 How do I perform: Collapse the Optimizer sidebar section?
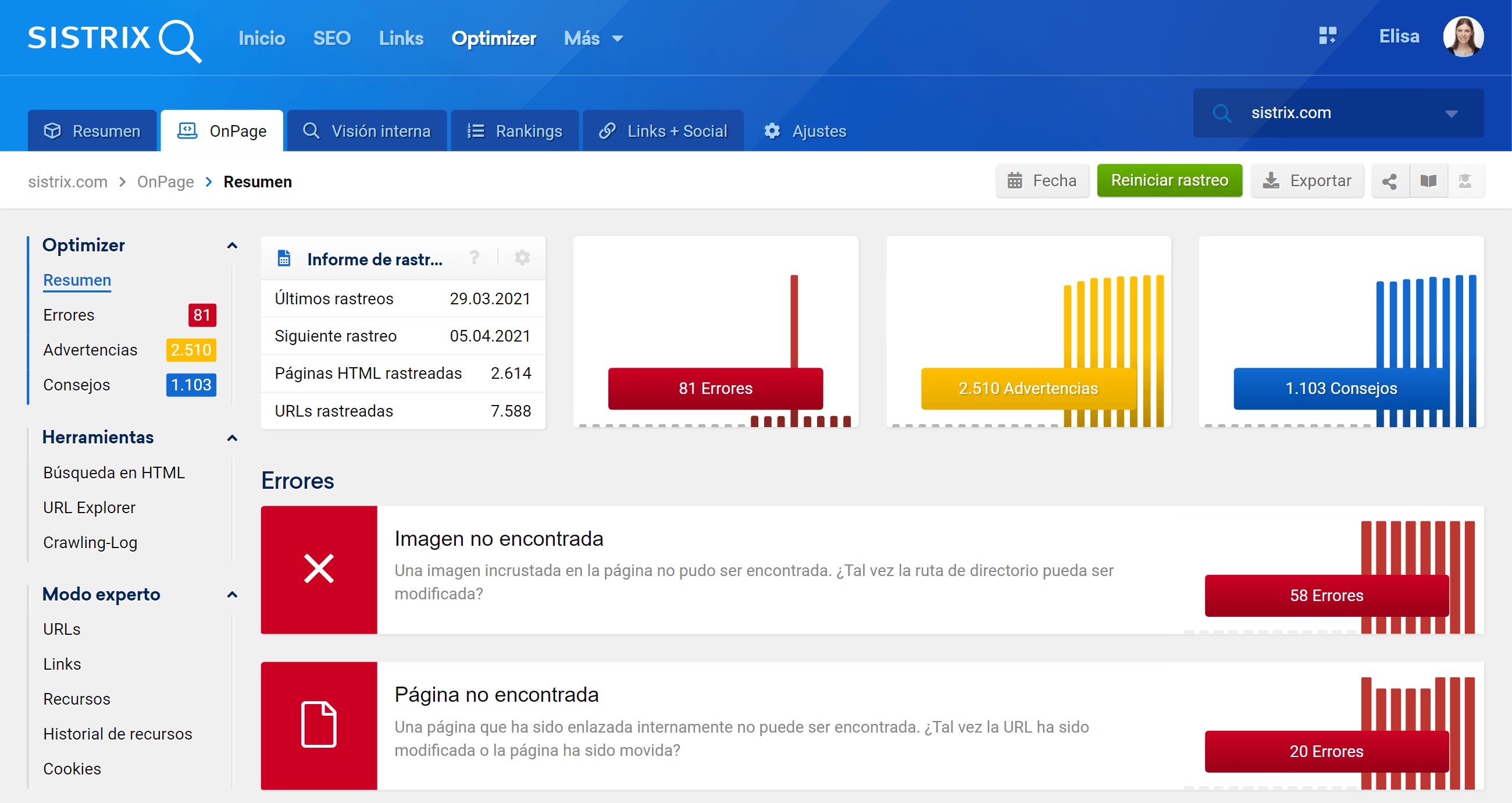(x=233, y=246)
